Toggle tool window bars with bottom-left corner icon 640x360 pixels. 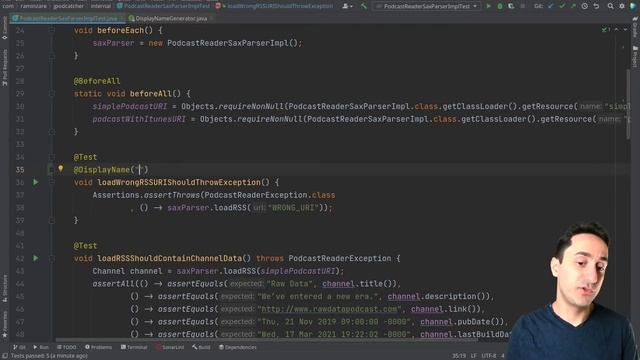[x=5, y=356]
